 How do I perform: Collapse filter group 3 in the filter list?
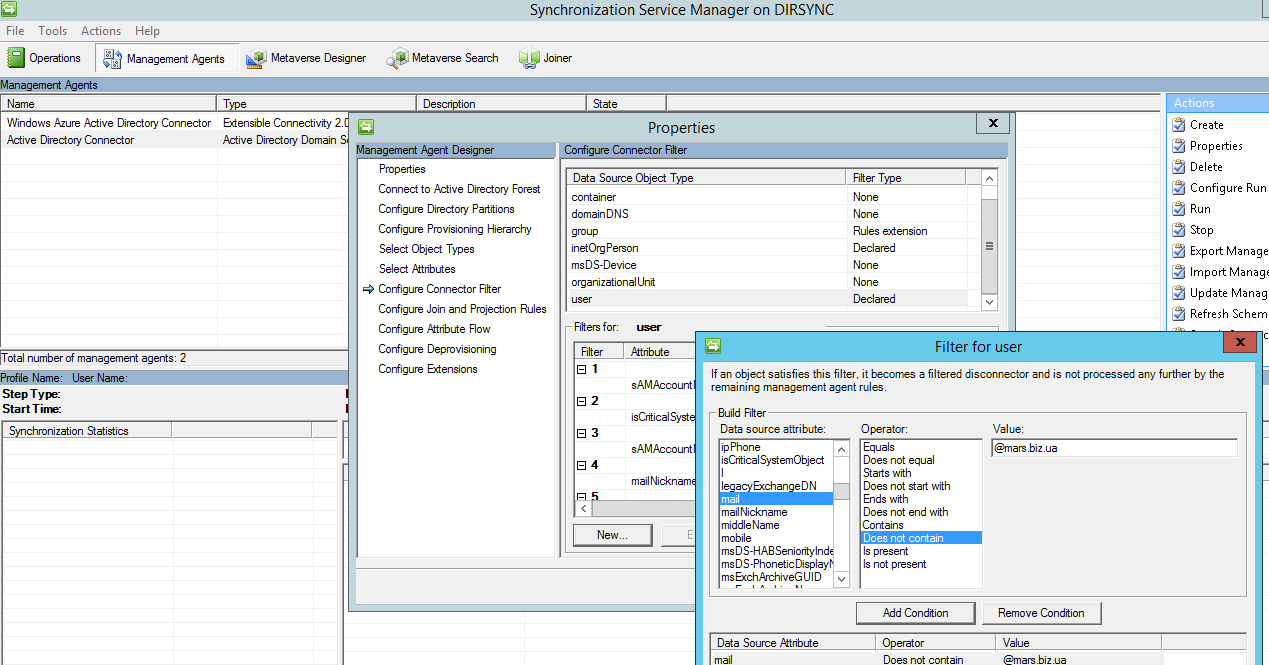click(x=583, y=433)
